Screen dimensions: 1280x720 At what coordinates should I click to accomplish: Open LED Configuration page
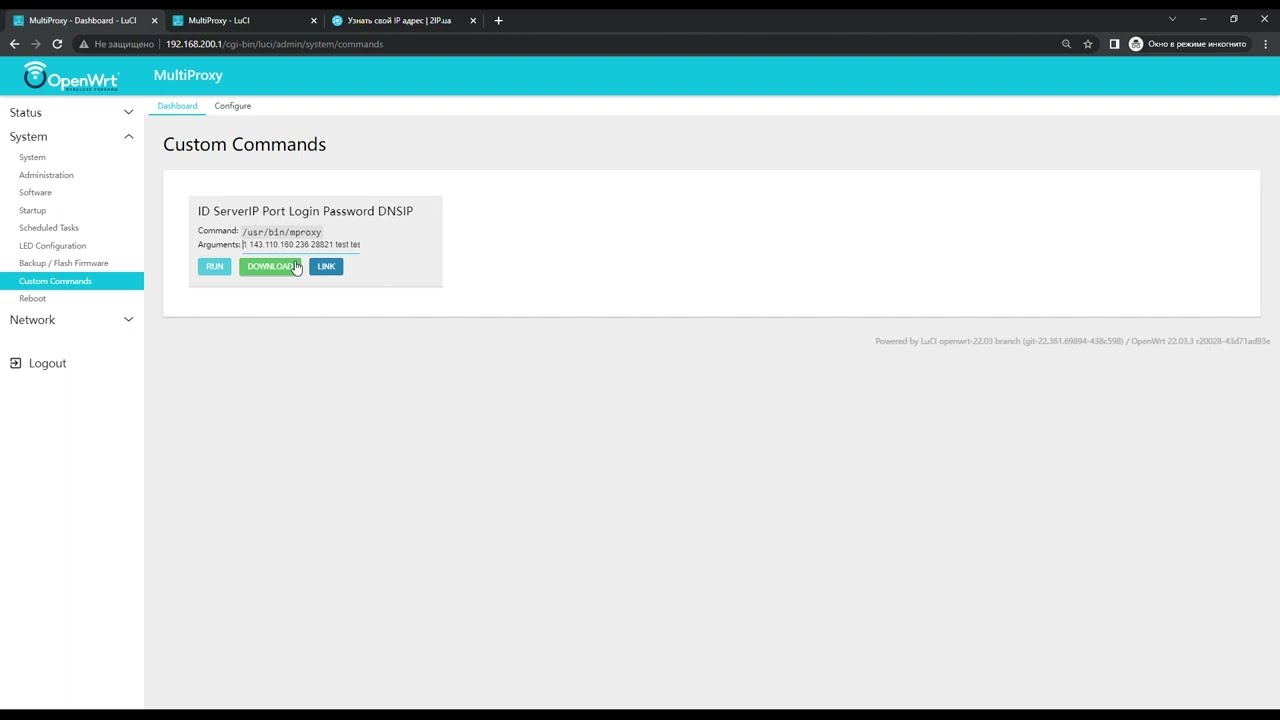52,246
